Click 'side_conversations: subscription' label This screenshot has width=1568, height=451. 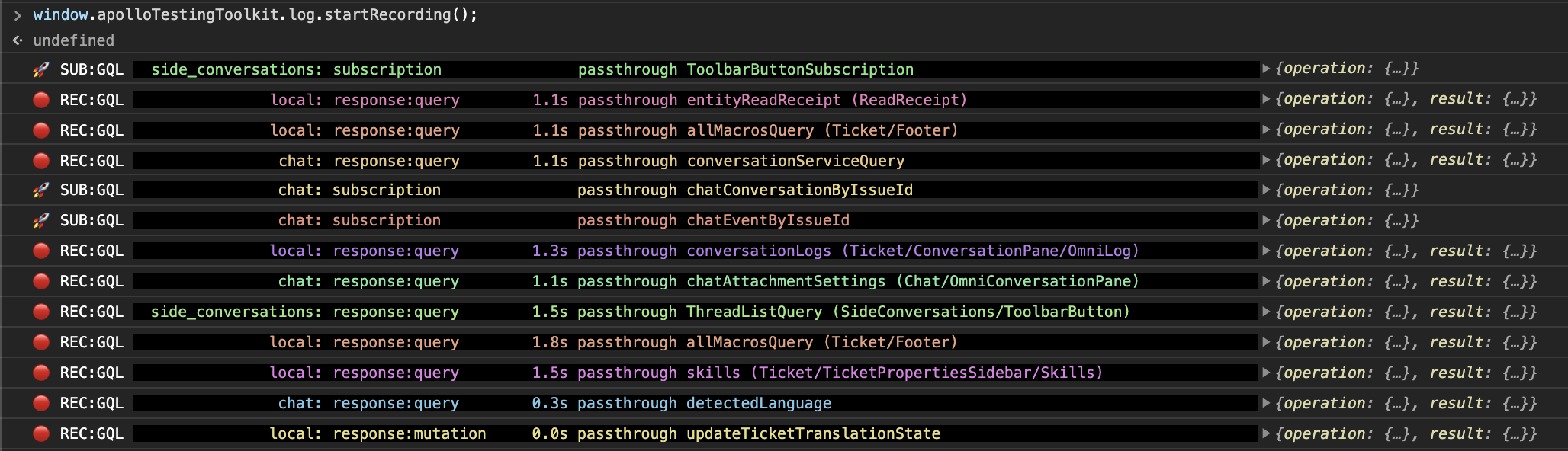[x=297, y=69]
